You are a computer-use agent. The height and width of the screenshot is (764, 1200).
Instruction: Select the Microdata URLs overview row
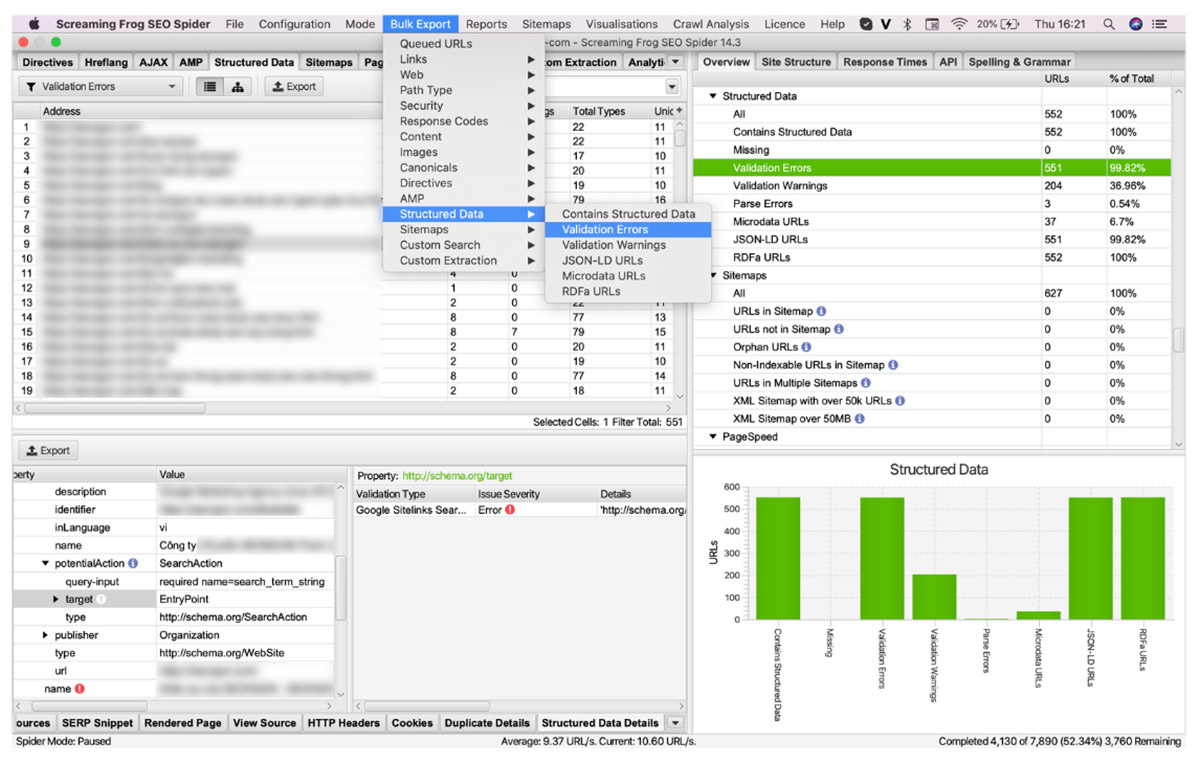click(932, 222)
